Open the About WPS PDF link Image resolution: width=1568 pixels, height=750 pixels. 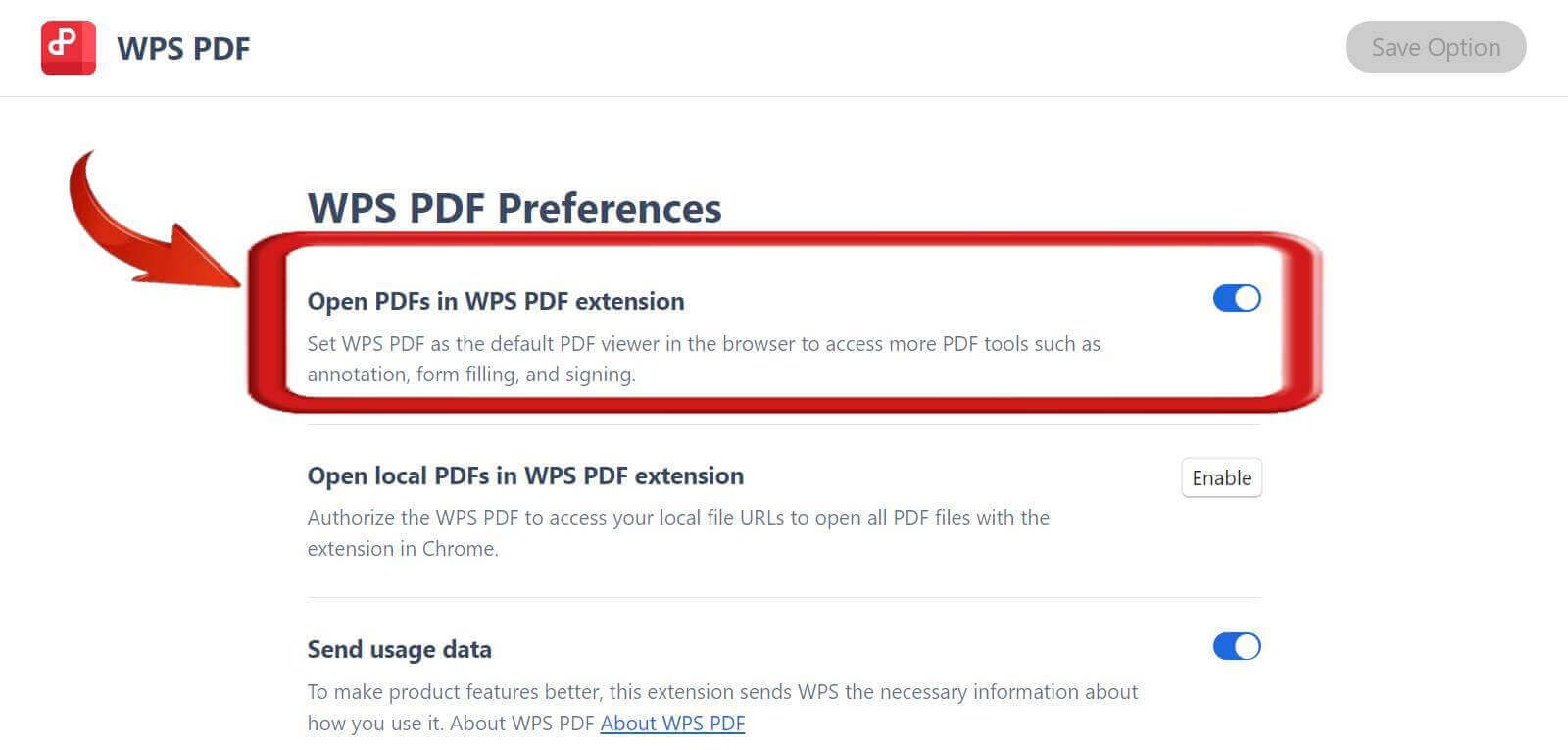click(x=672, y=724)
